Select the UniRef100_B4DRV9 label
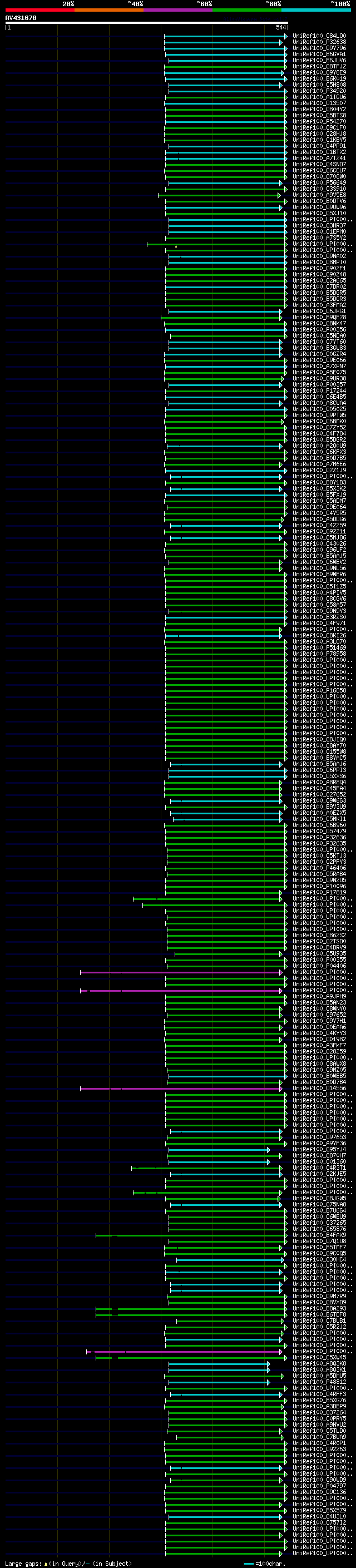The height and width of the screenshot is (1568, 356). click(x=319, y=947)
